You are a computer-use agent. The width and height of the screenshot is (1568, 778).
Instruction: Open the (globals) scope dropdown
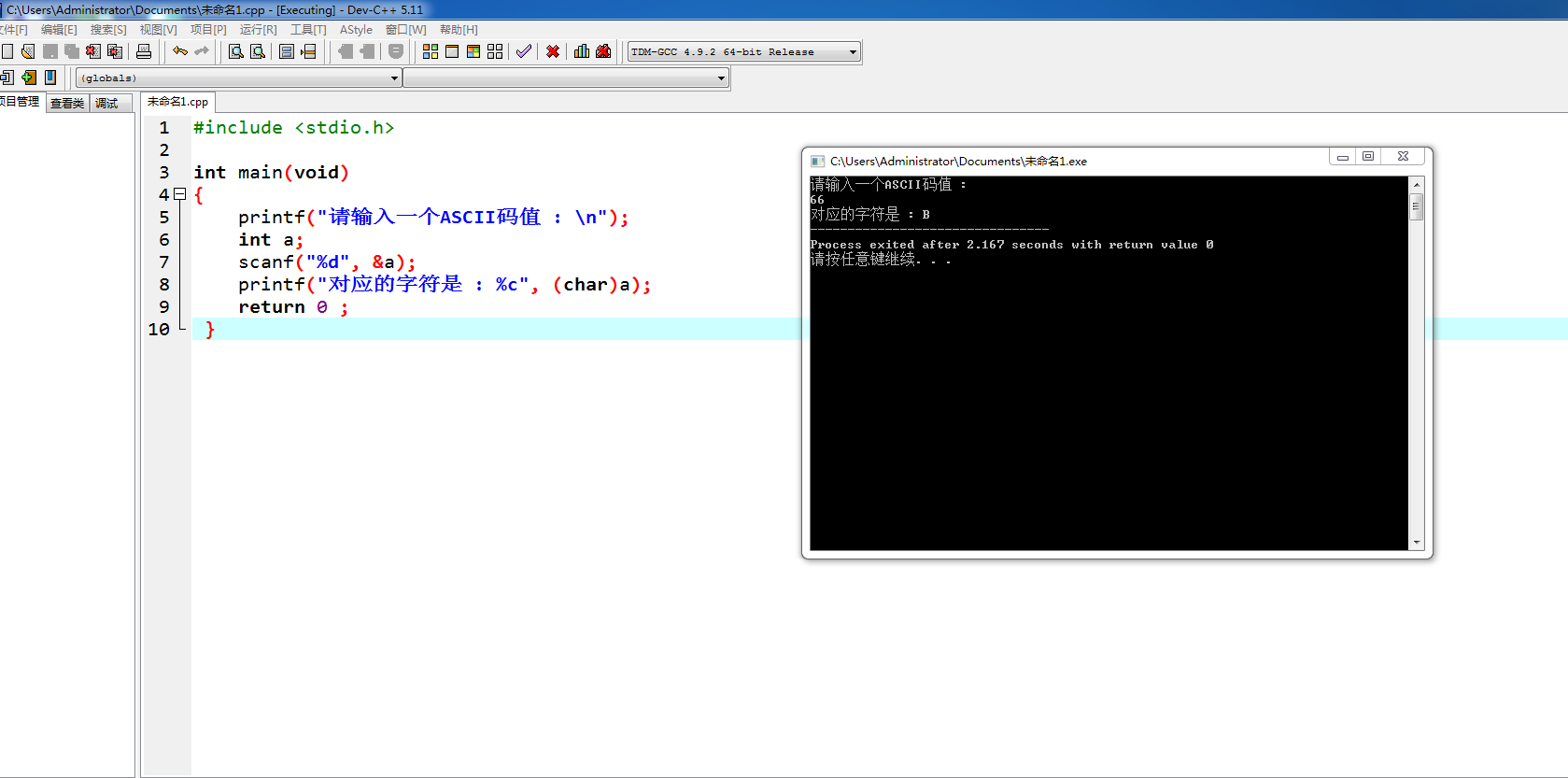click(239, 78)
